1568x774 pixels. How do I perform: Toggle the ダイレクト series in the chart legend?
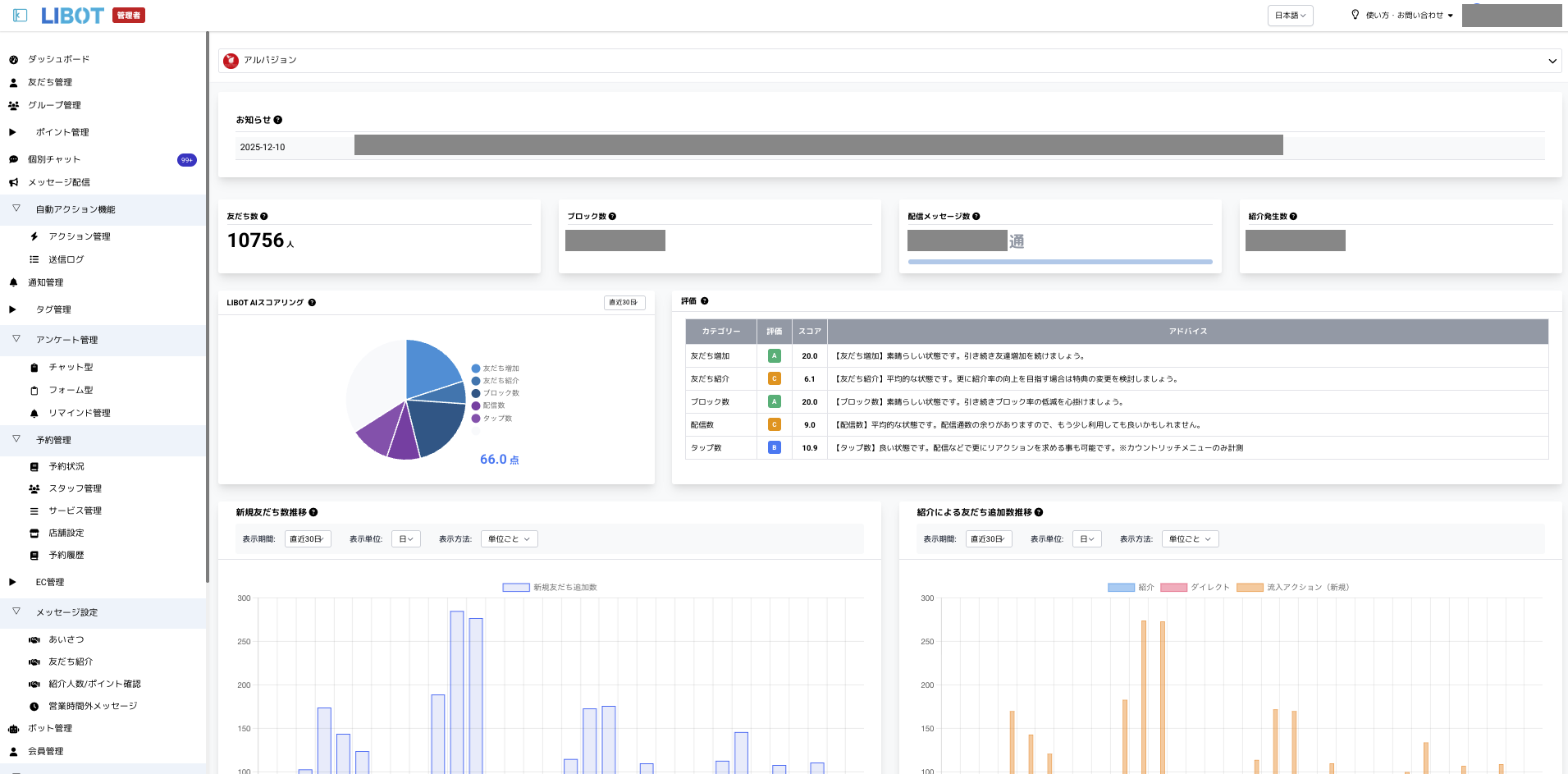1173,587
